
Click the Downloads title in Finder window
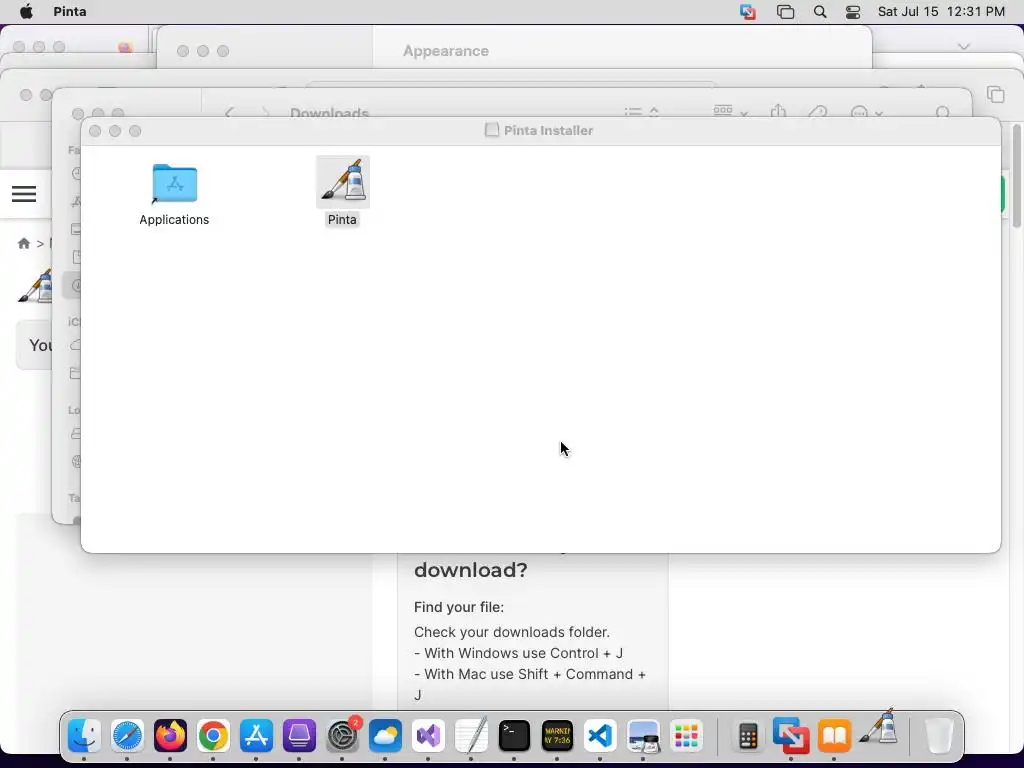329,113
